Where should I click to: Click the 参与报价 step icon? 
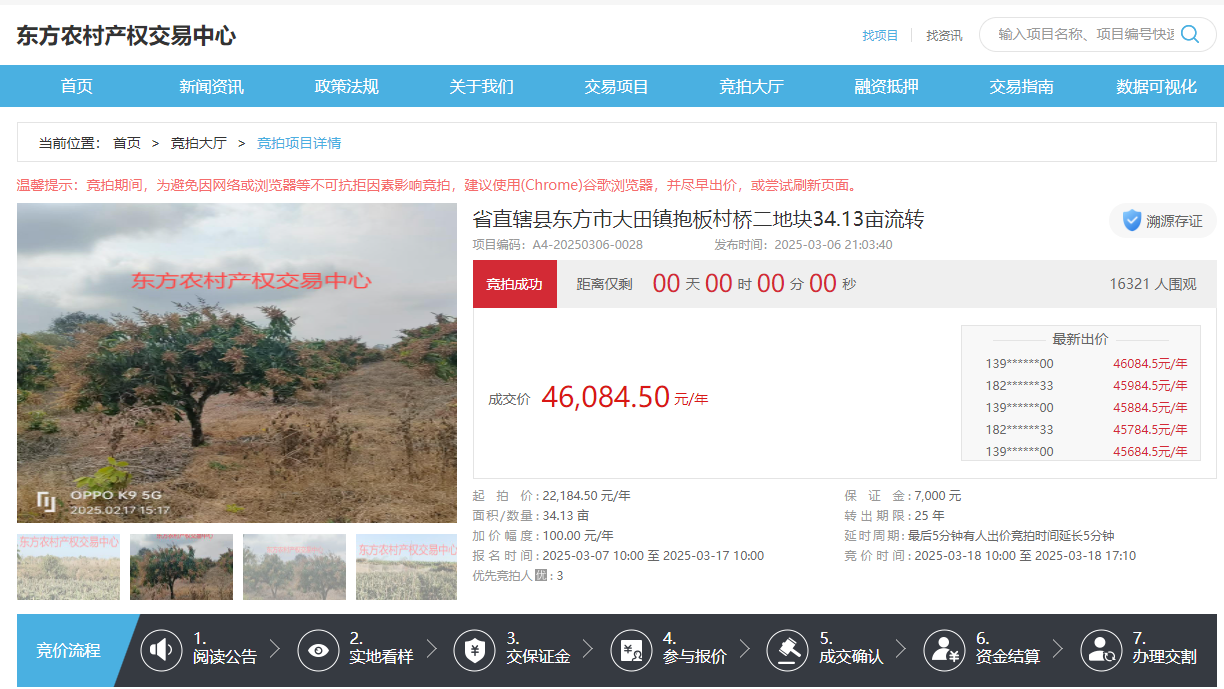point(631,650)
